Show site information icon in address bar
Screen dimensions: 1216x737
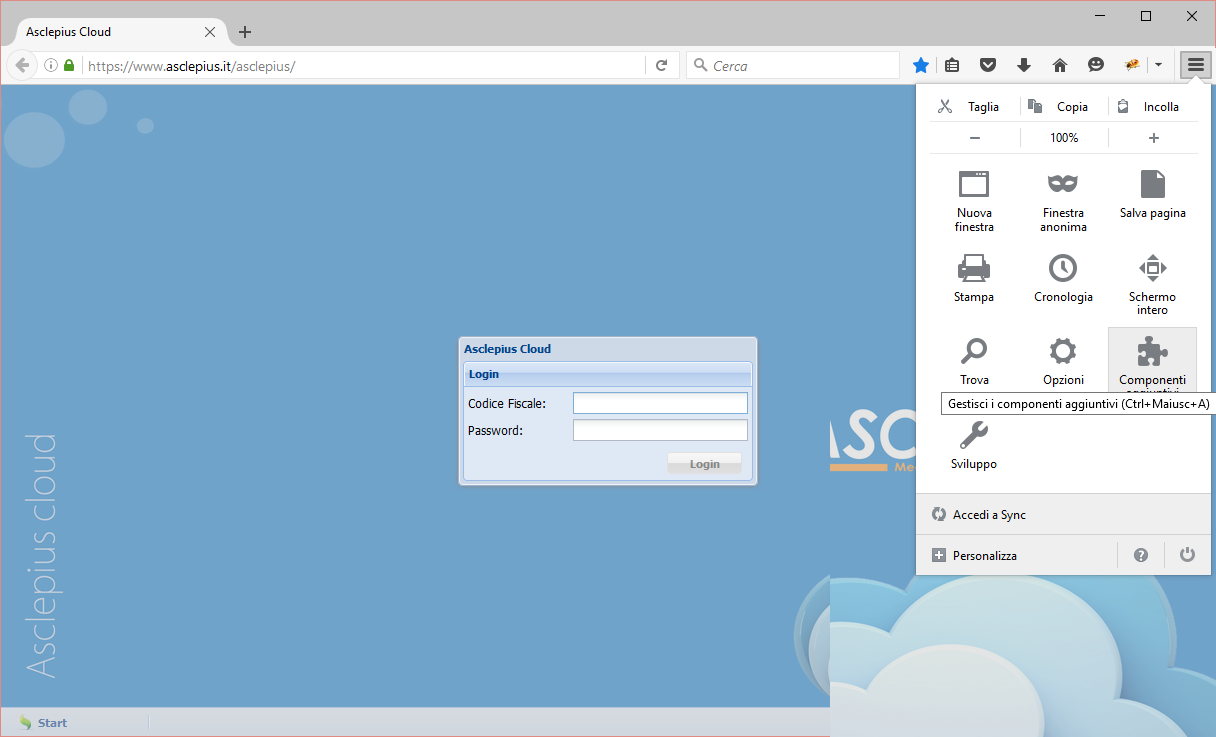coord(51,65)
